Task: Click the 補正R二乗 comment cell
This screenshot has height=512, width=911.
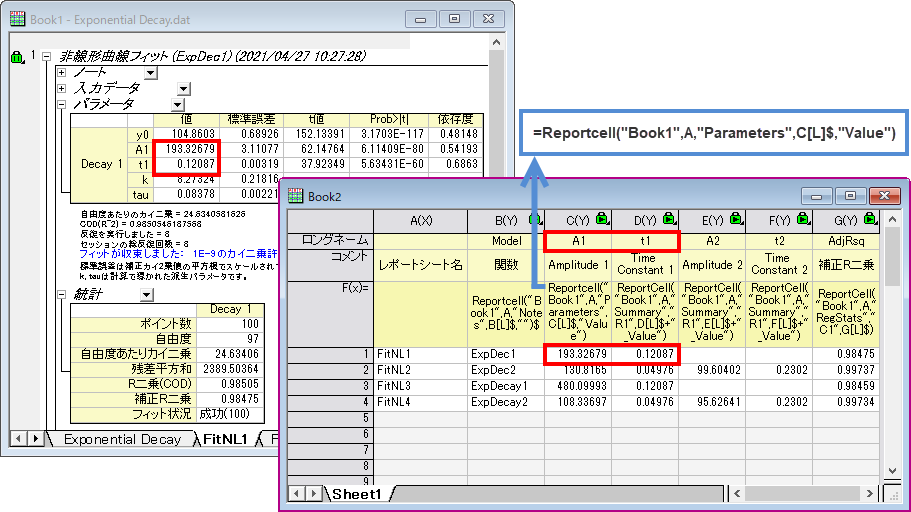Action: (x=846, y=265)
